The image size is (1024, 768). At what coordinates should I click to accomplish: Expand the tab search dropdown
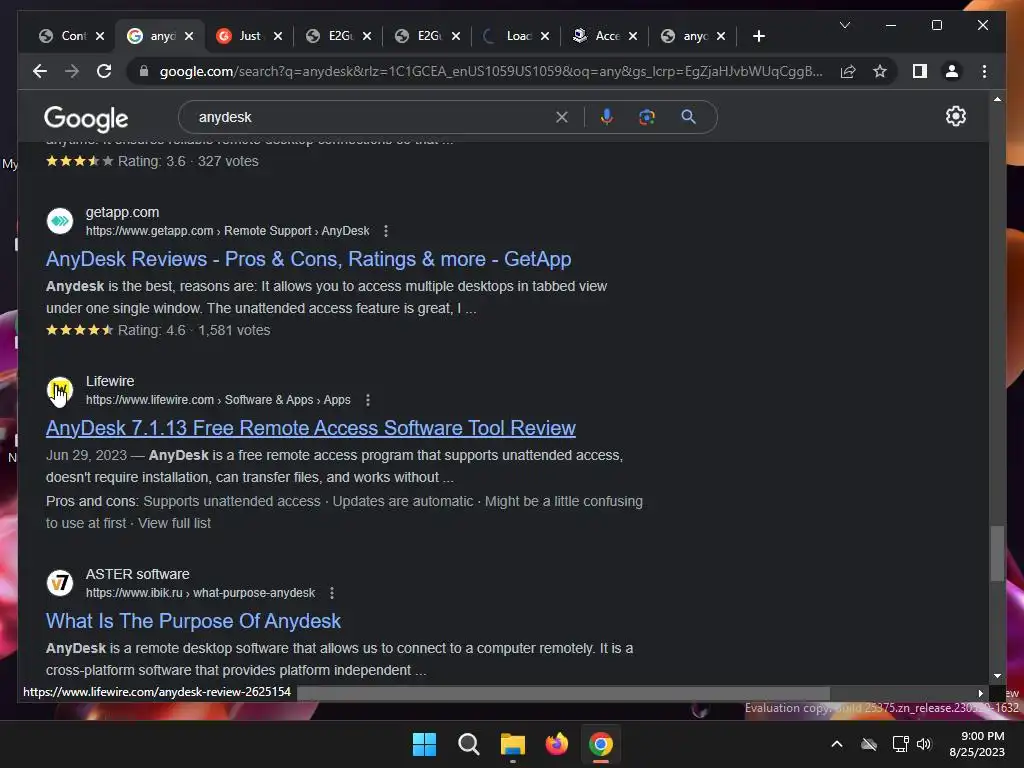[x=844, y=25]
